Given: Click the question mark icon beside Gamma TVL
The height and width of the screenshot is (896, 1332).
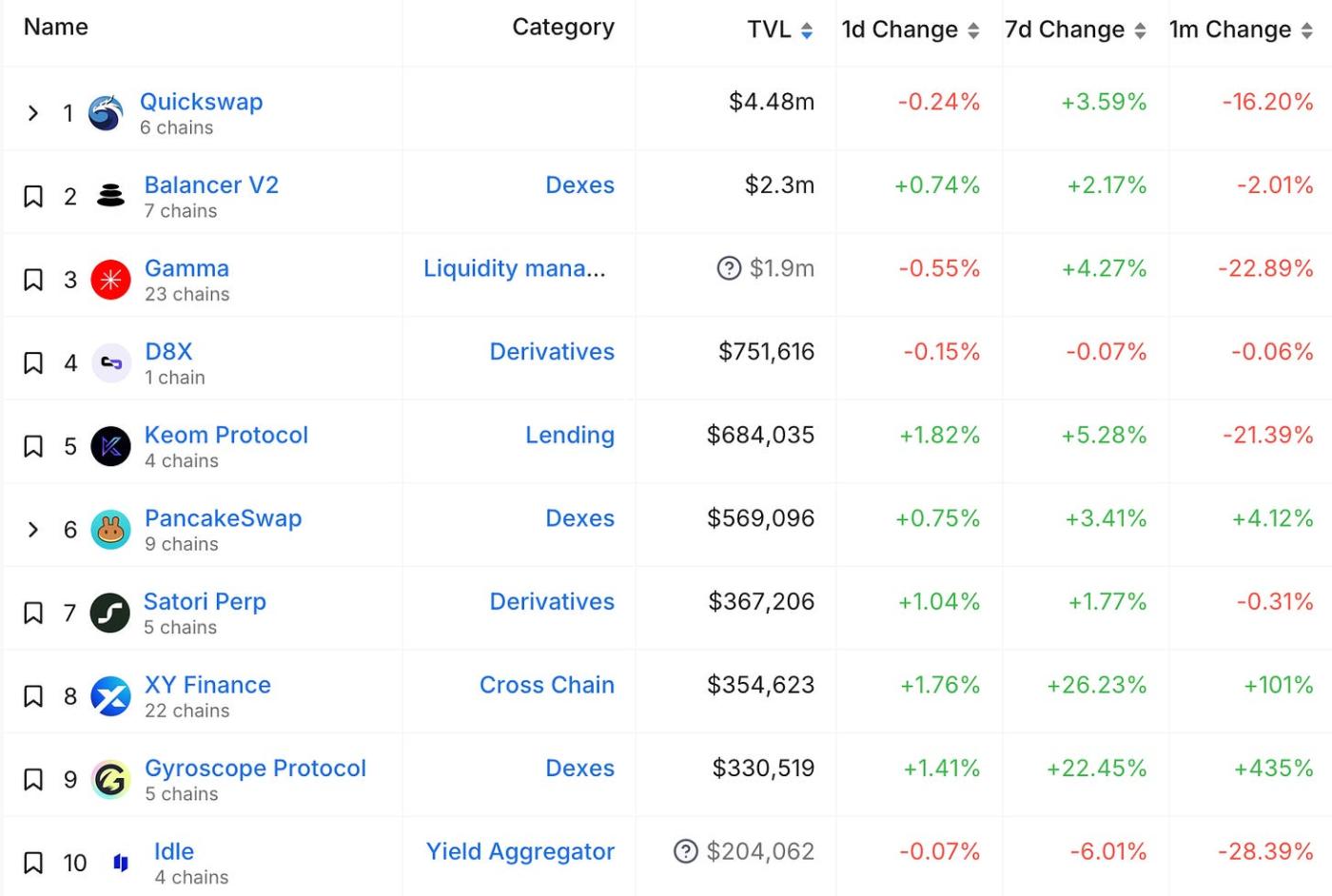Looking at the screenshot, I should [x=729, y=268].
